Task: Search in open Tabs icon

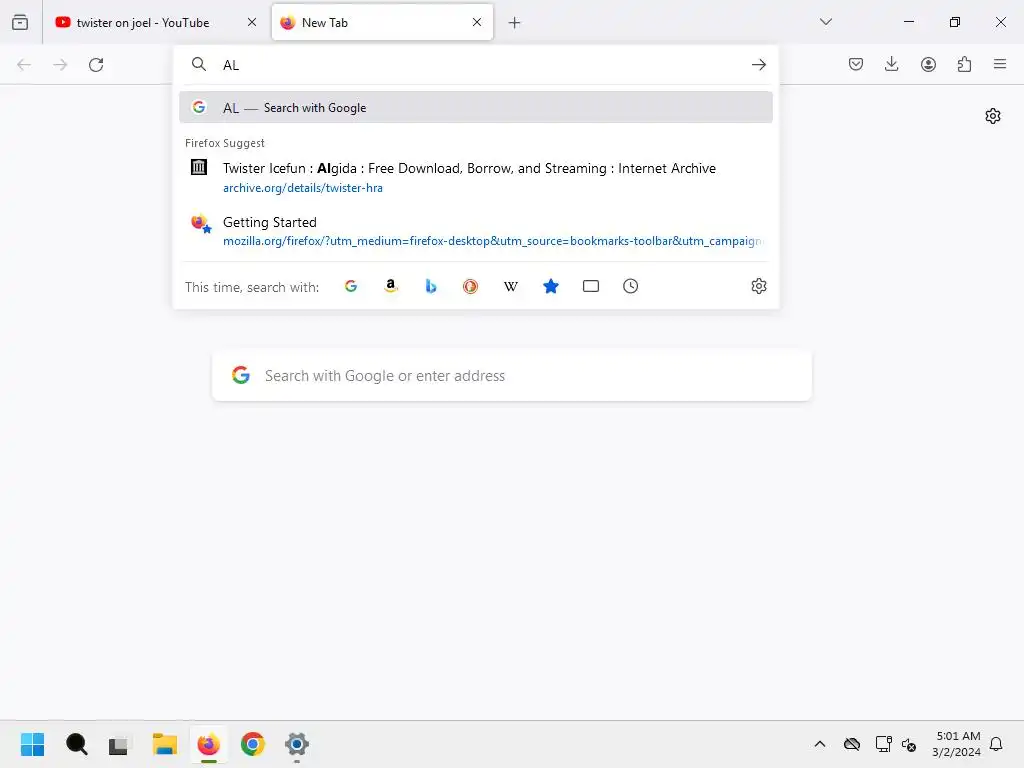Action: click(590, 286)
